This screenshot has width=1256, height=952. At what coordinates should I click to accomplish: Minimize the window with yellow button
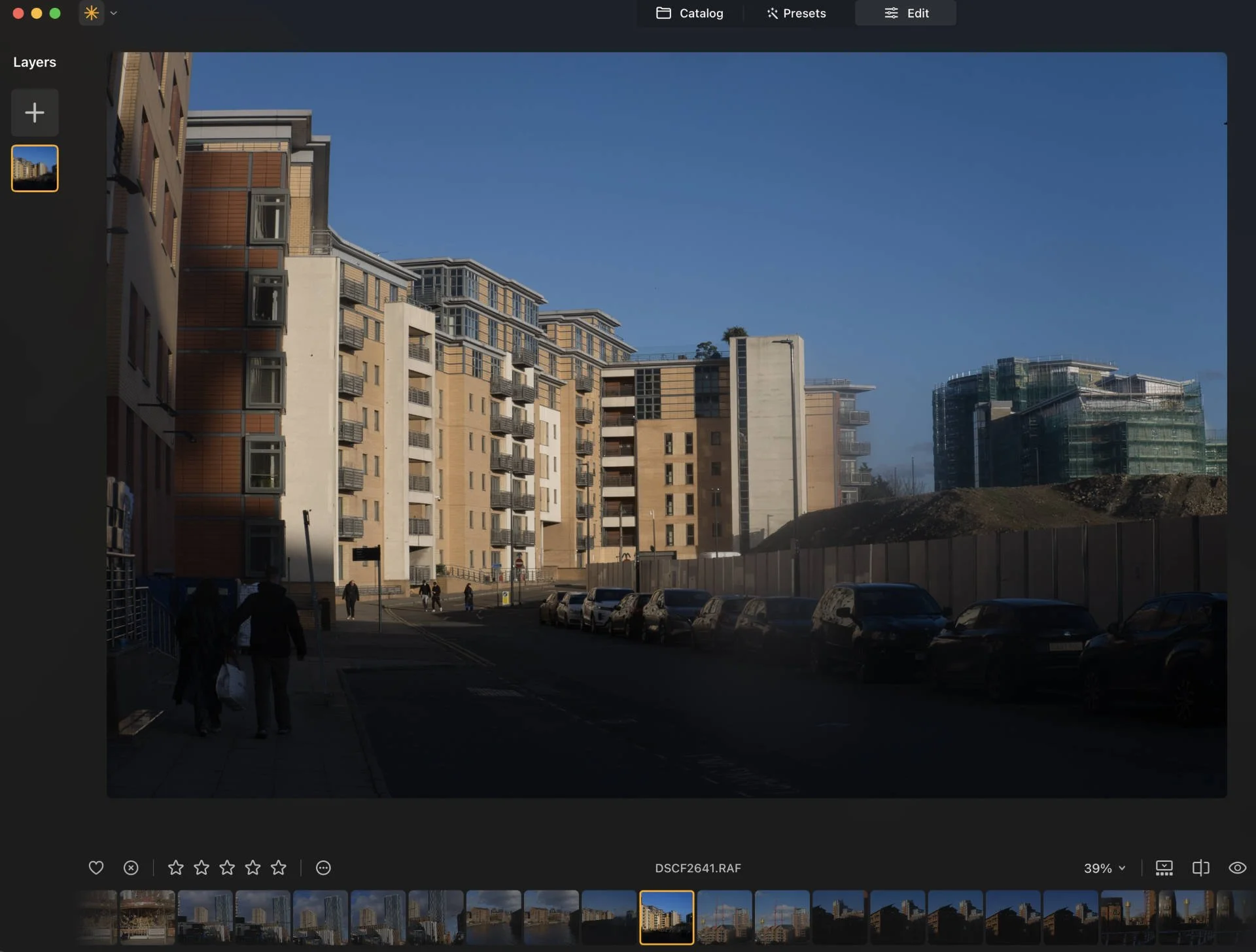(x=37, y=13)
